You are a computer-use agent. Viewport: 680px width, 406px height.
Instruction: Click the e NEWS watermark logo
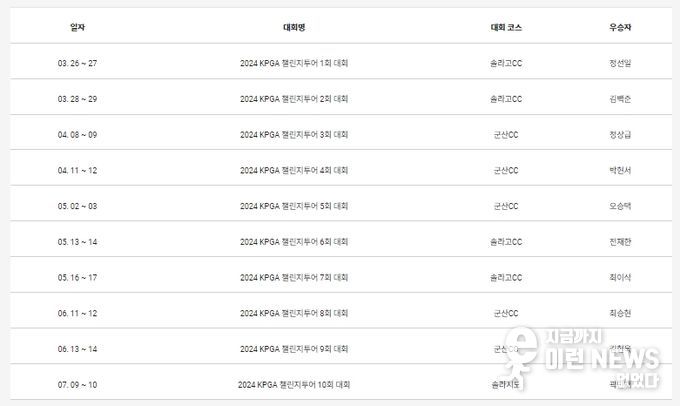click(581, 358)
